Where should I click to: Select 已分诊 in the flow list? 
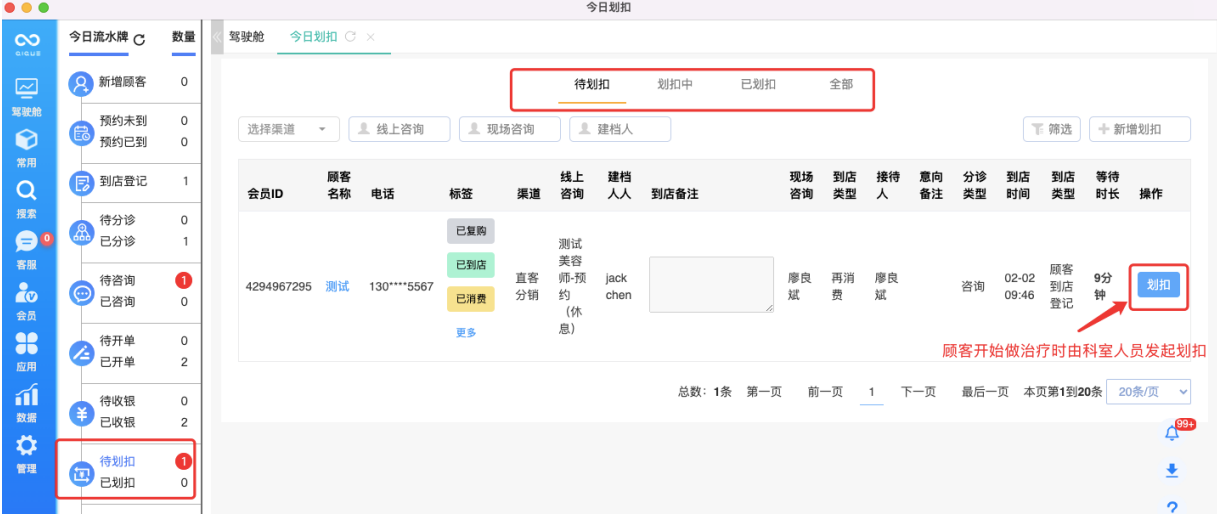[118, 241]
